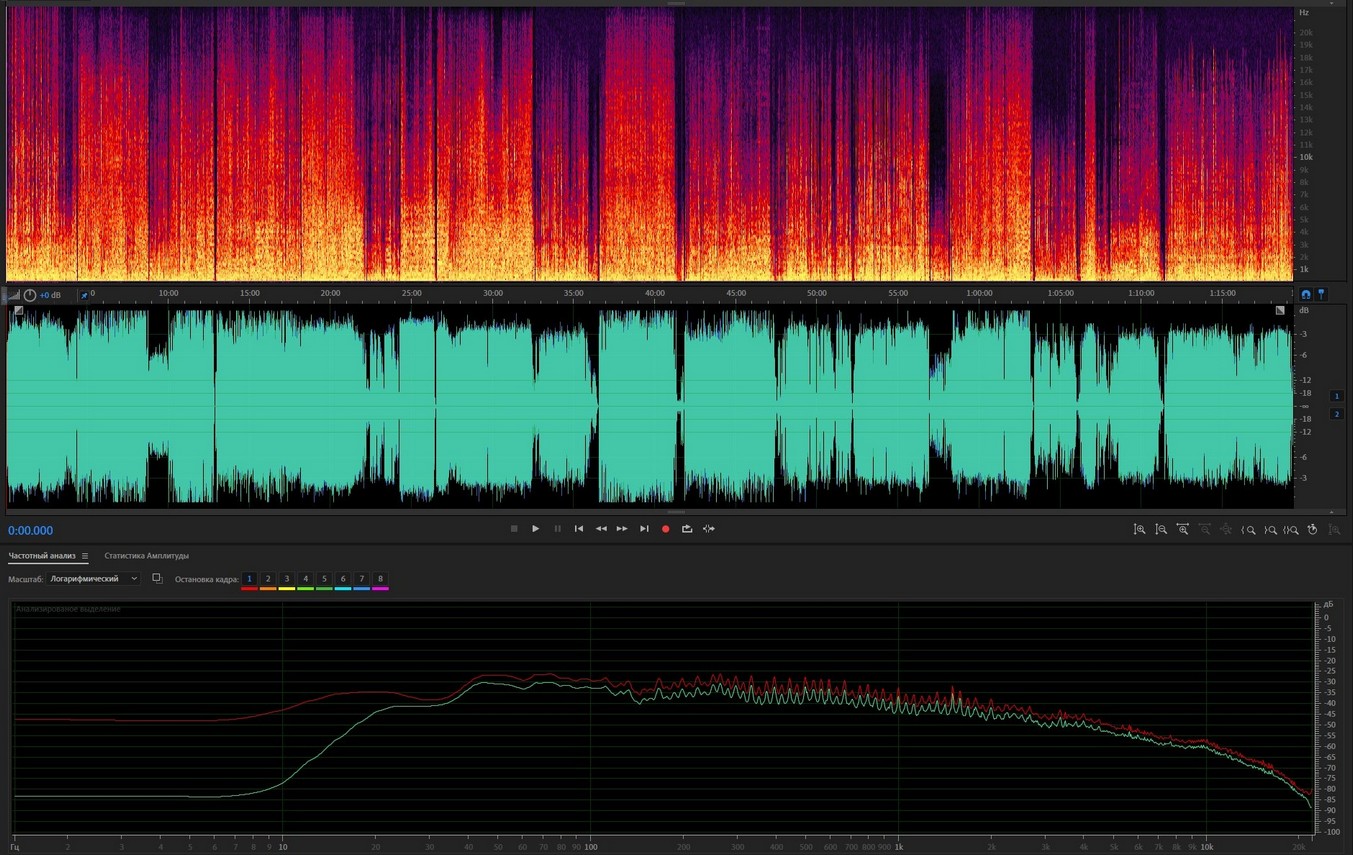
Task: Click the Zoom In Amplitude icon
Action: pos(1139,530)
